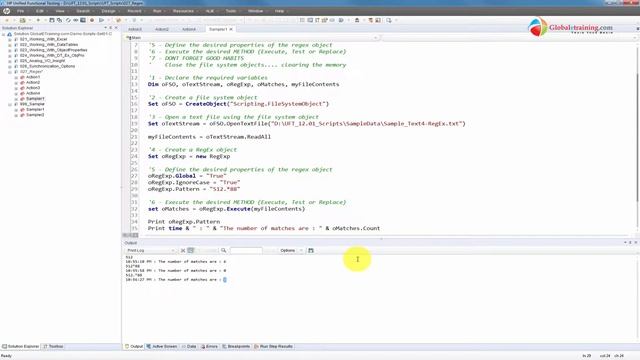Clear the output log with X icon
640x360 pixels.
[183, 250]
